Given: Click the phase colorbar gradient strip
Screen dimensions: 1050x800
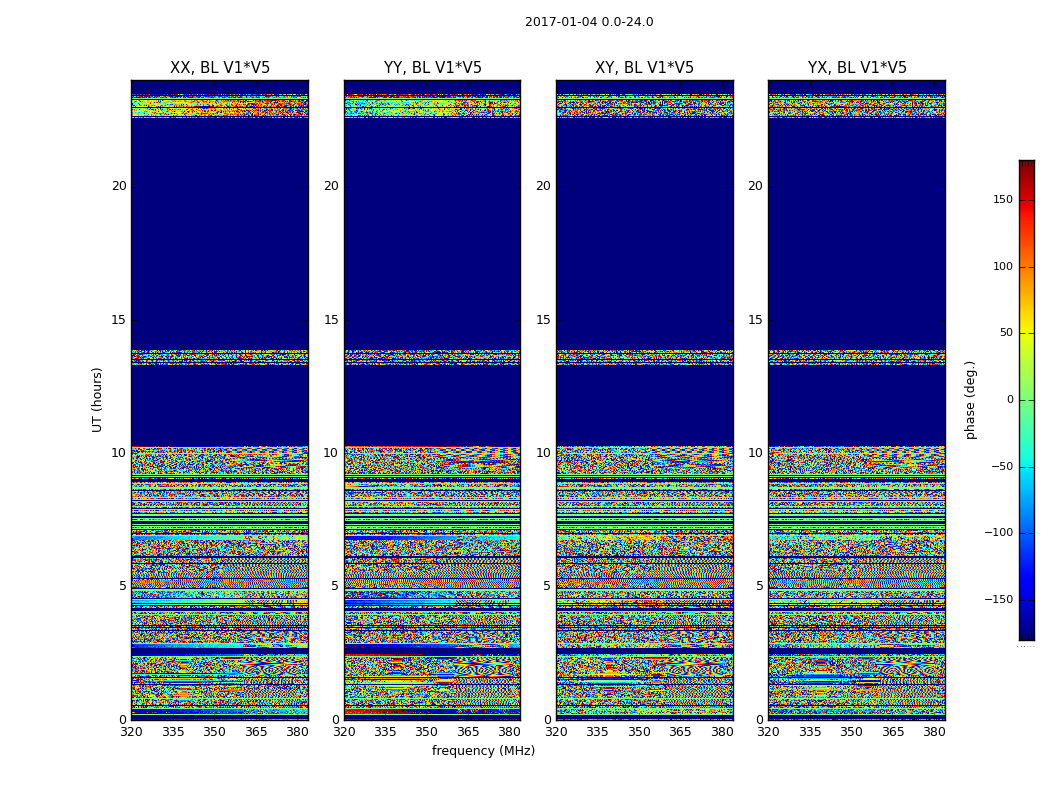Looking at the screenshot, I should (1027, 400).
